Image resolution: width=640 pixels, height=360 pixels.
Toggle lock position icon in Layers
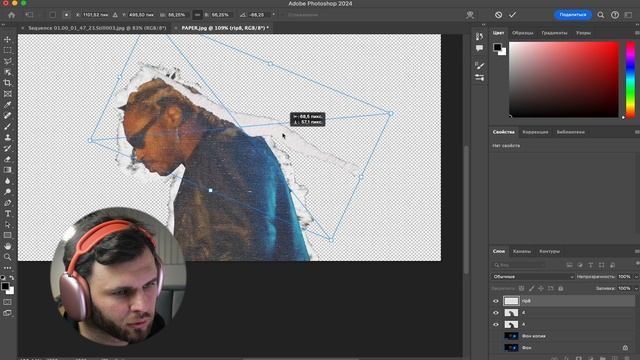click(x=541, y=289)
